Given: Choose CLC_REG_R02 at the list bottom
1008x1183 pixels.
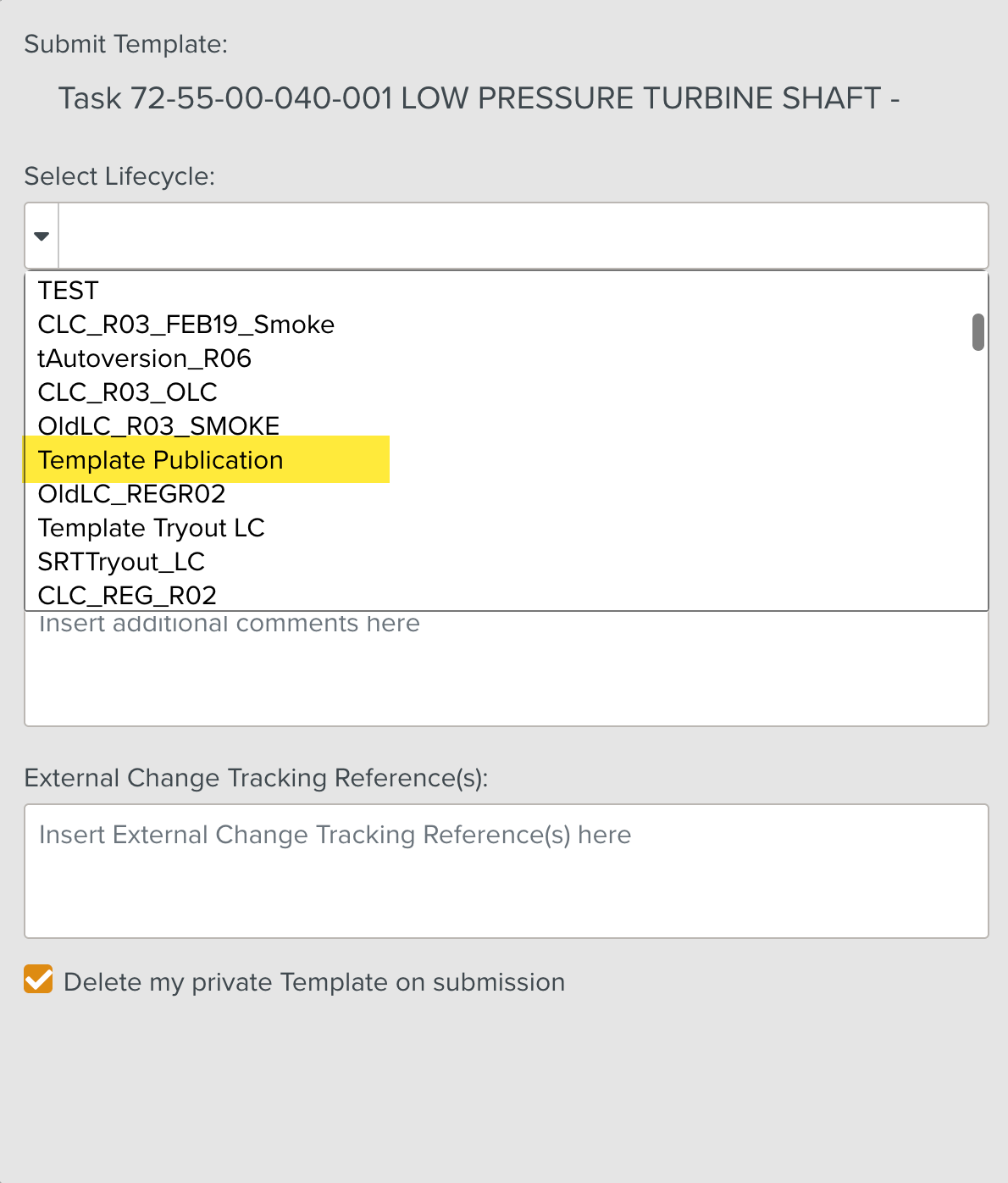Looking at the screenshot, I should (x=127, y=595).
